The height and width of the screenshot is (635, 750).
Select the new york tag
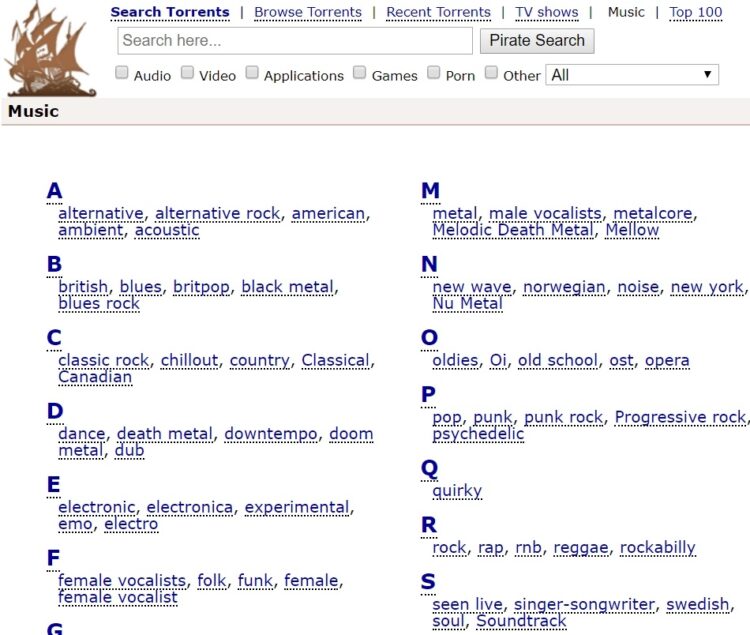click(707, 287)
